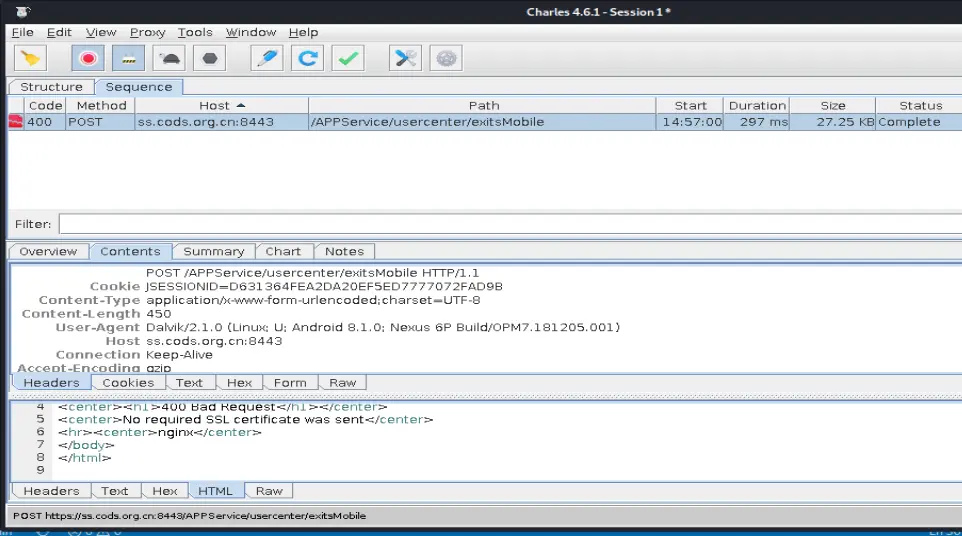
Task: Select the ss.cods.org.cn:8443 host cell
Action: point(221,121)
